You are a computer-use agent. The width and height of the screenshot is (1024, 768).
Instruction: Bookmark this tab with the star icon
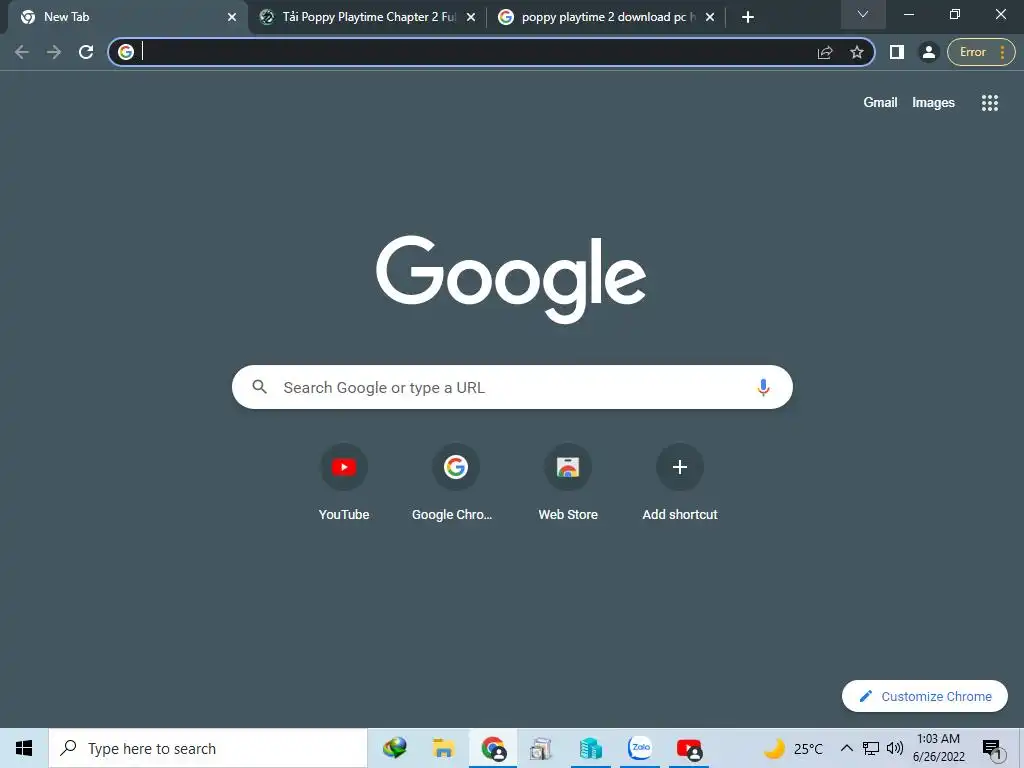[x=857, y=52]
